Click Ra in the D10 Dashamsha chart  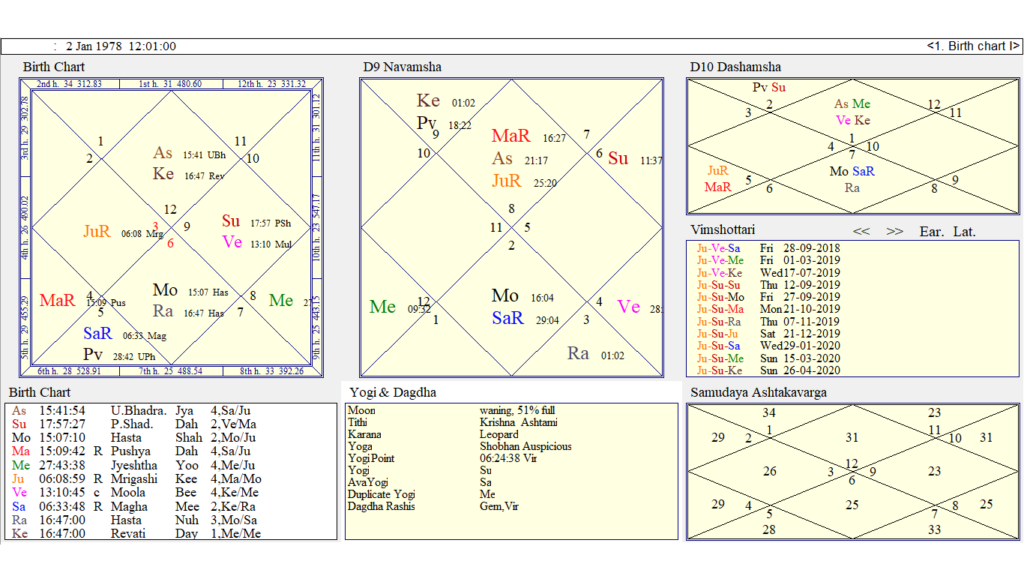pyautogui.click(x=852, y=188)
